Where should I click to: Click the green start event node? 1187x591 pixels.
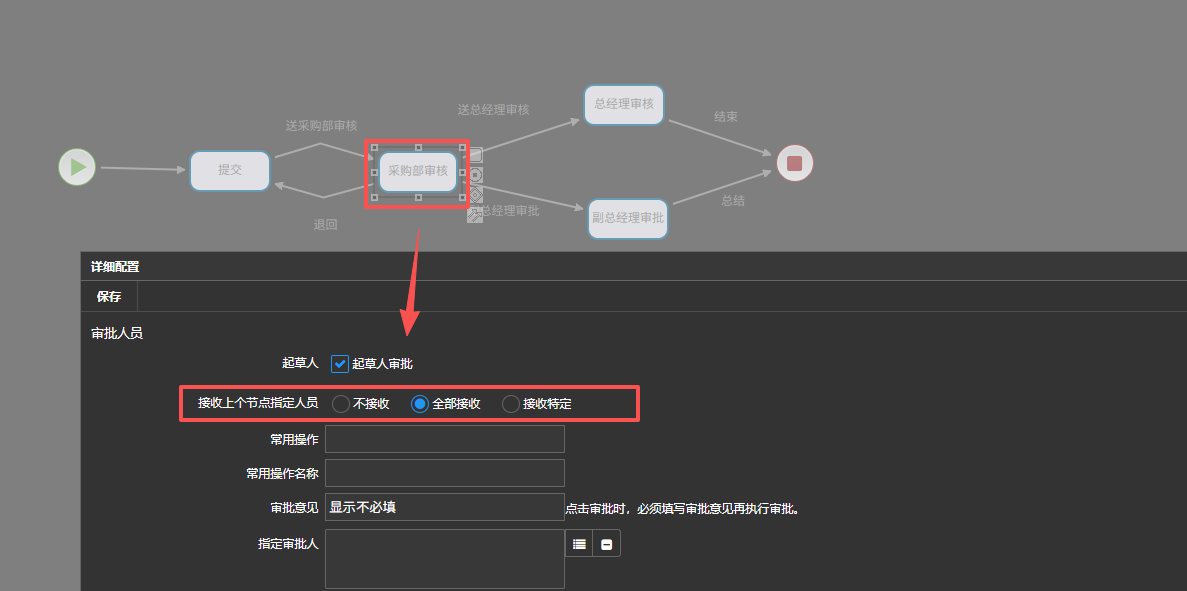(x=77, y=166)
